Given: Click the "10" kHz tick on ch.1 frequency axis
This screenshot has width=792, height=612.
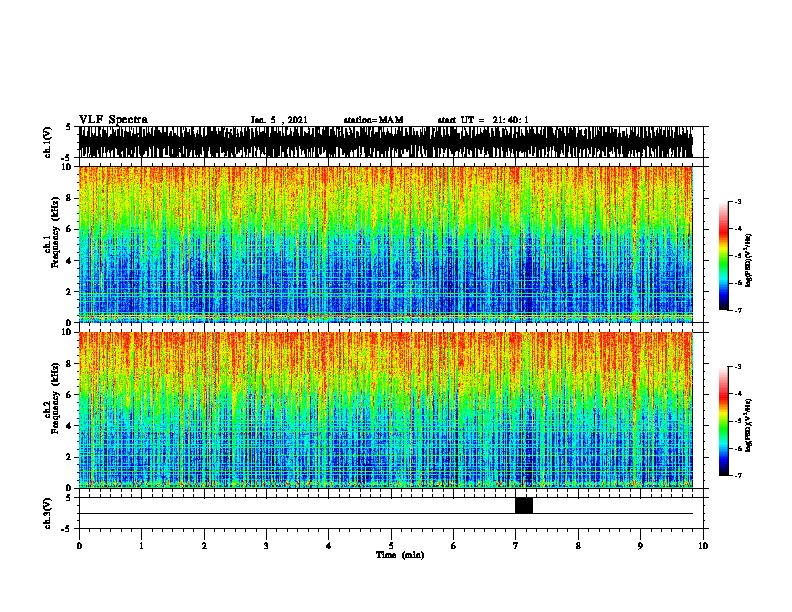Looking at the screenshot, I should click(x=67, y=167).
